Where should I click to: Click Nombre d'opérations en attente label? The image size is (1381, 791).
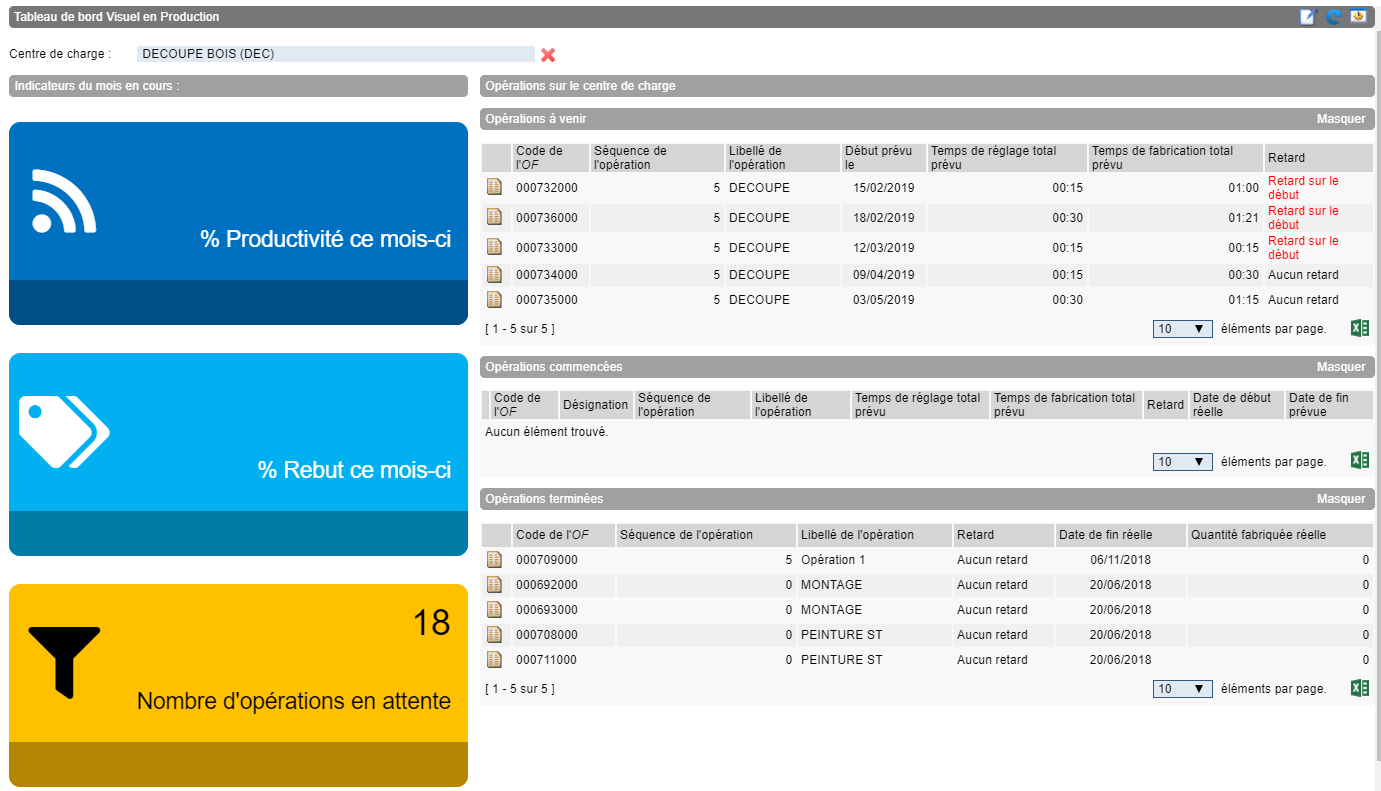tap(294, 701)
